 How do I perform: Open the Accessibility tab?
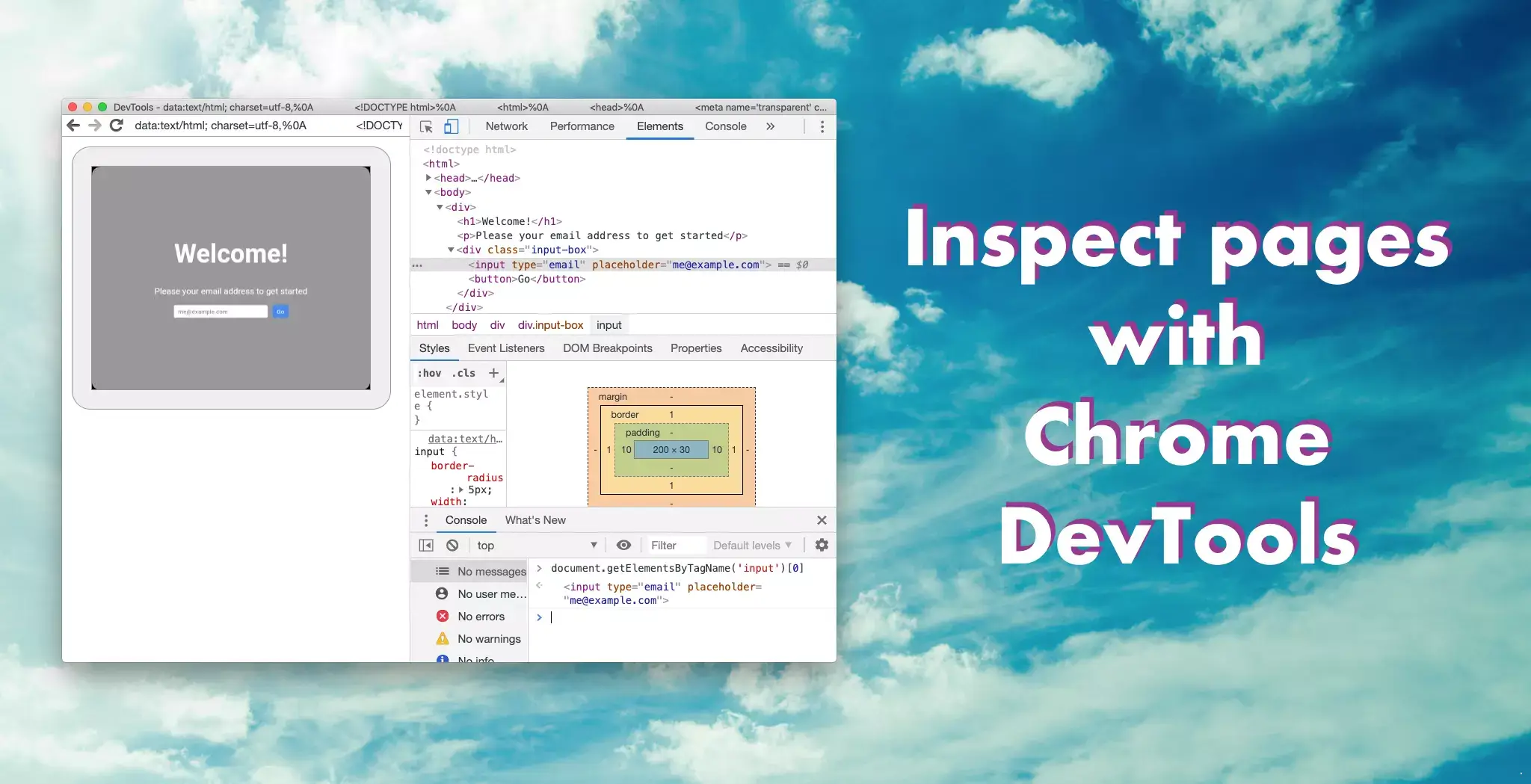coord(771,348)
